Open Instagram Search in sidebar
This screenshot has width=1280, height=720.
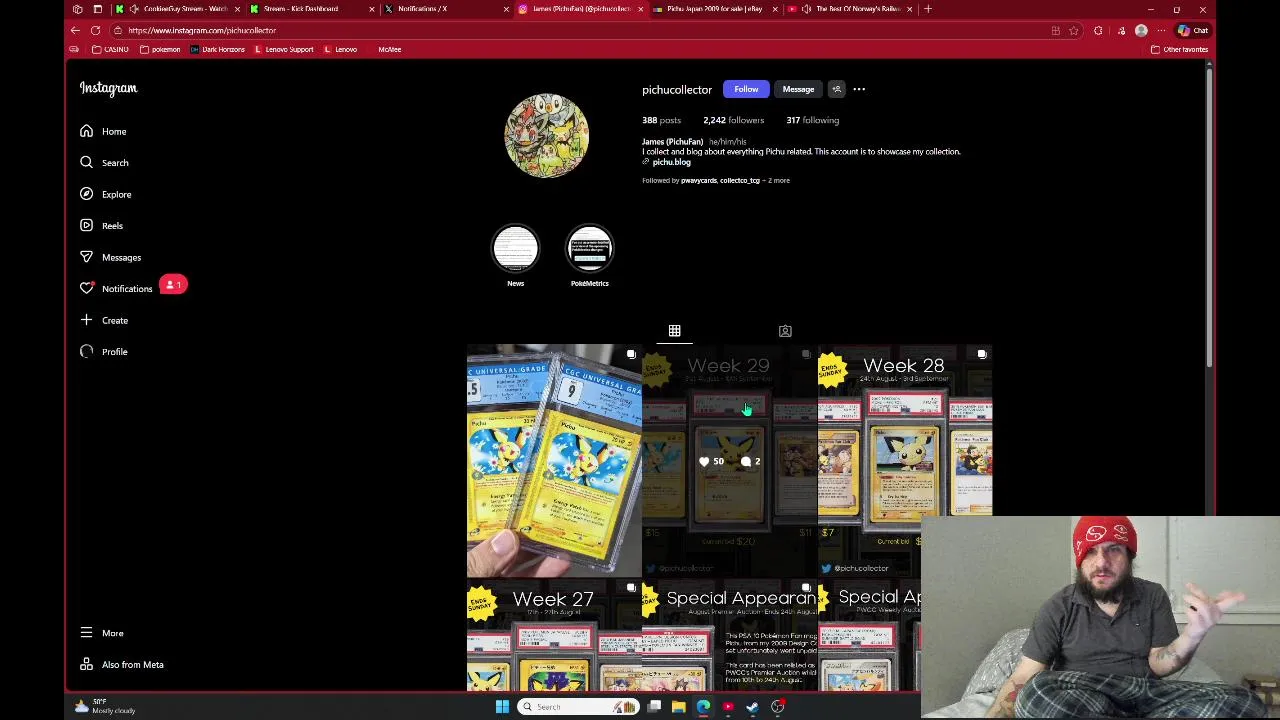(x=103, y=163)
